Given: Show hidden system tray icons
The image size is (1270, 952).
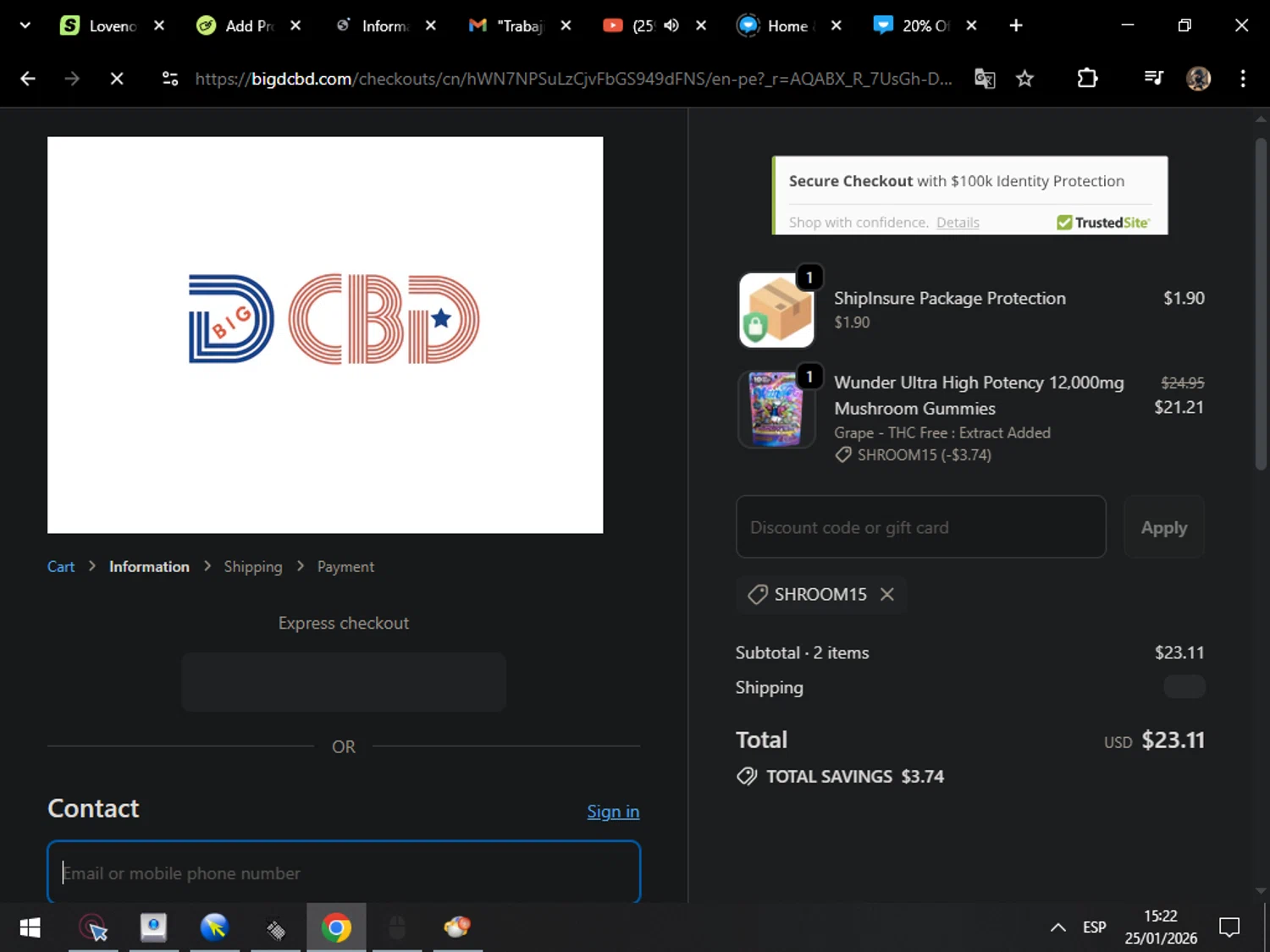Looking at the screenshot, I should tap(1057, 927).
